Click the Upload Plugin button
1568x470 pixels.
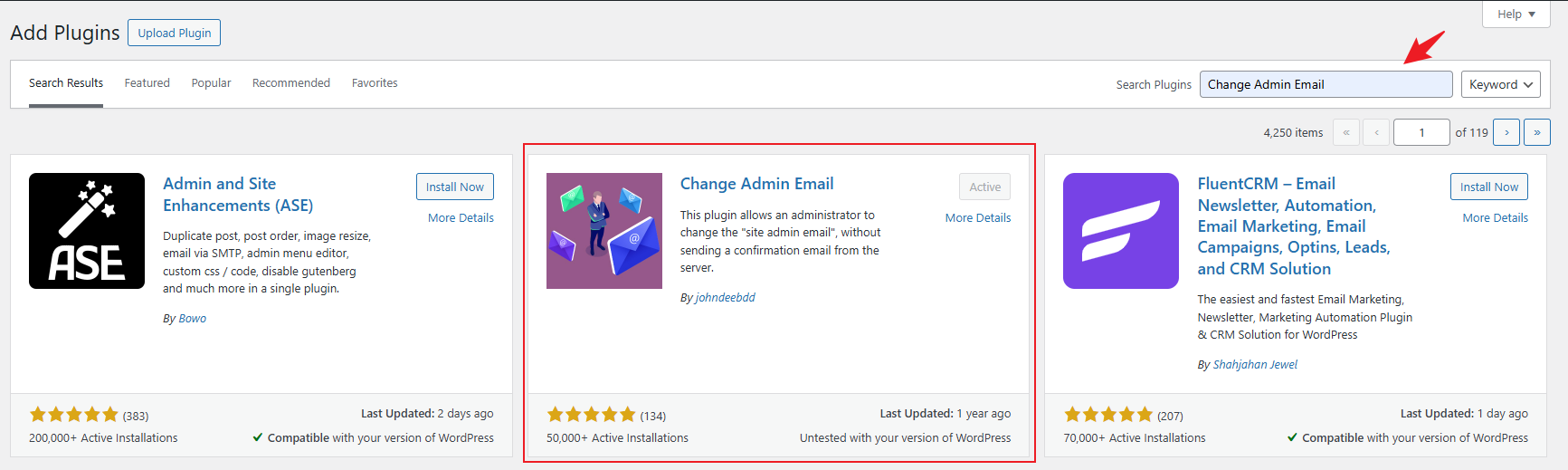(x=175, y=33)
